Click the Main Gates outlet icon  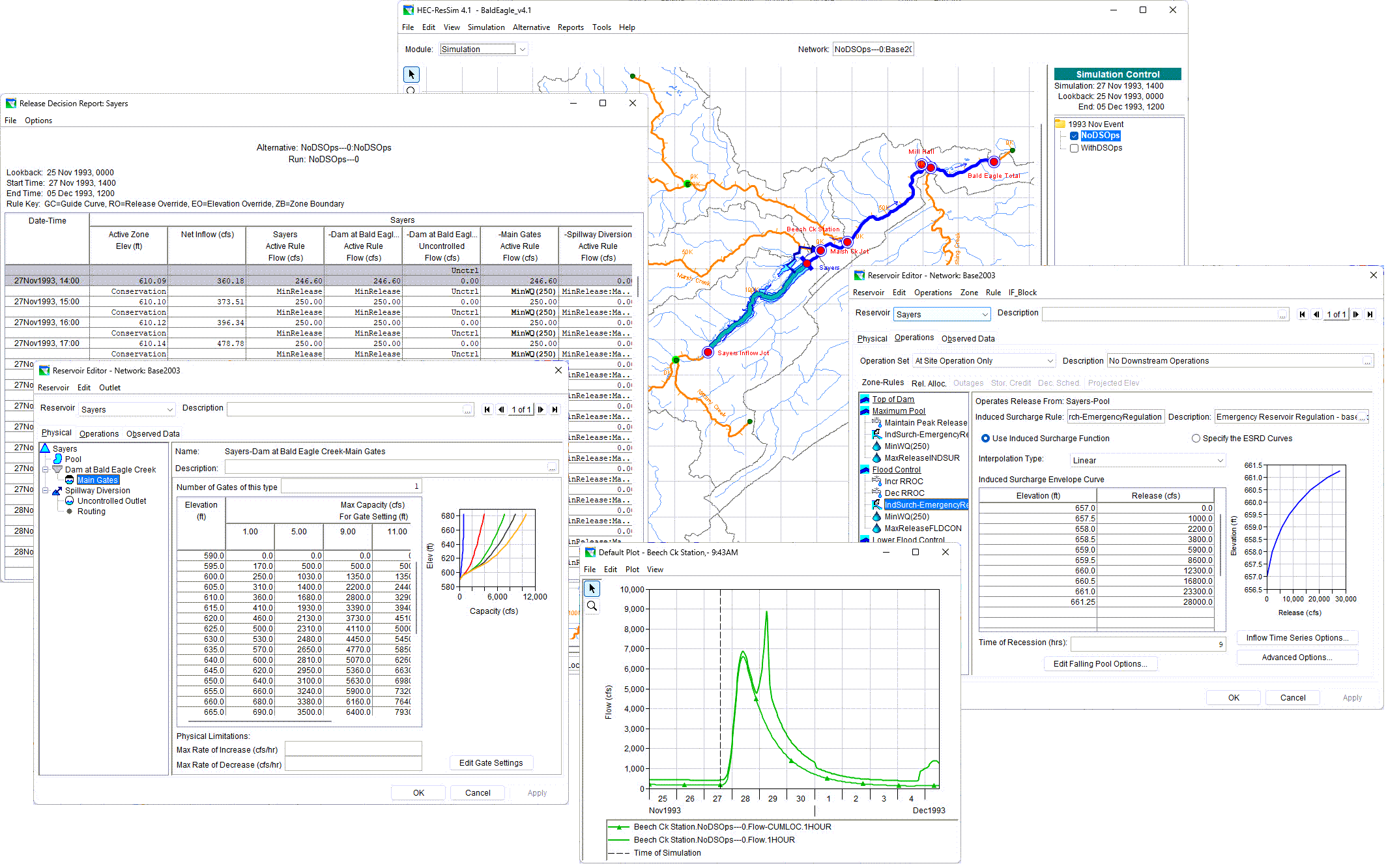coord(70,480)
